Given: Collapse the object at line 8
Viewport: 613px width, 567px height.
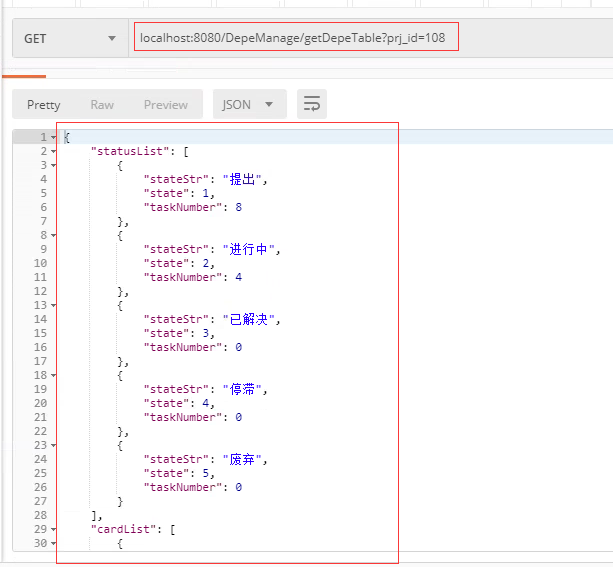Looking at the screenshot, I should (x=54, y=235).
